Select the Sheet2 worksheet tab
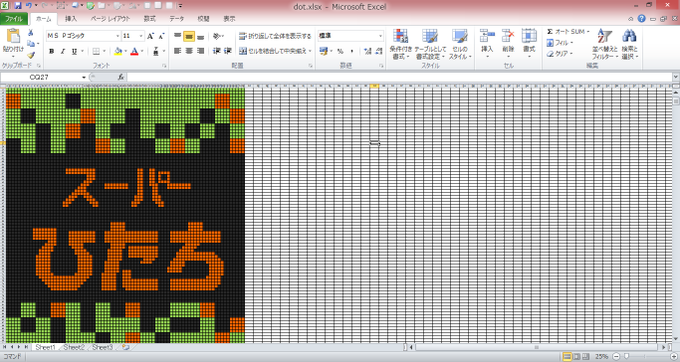The width and height of the screenshot is (680, 362). (73, 347)
